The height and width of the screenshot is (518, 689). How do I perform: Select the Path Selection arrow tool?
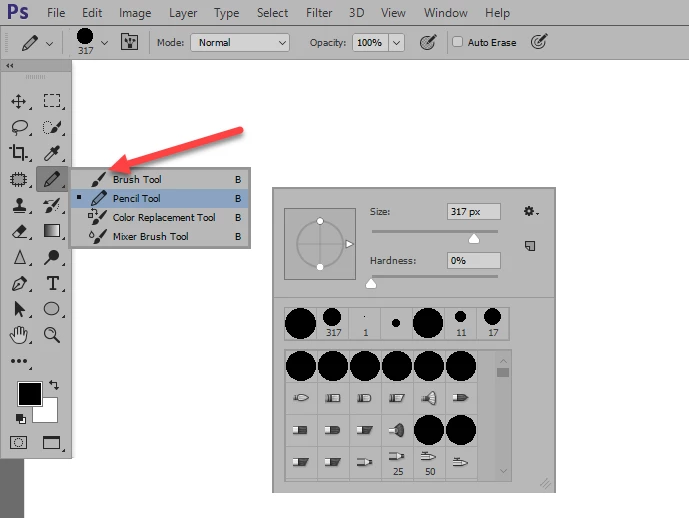19,309
